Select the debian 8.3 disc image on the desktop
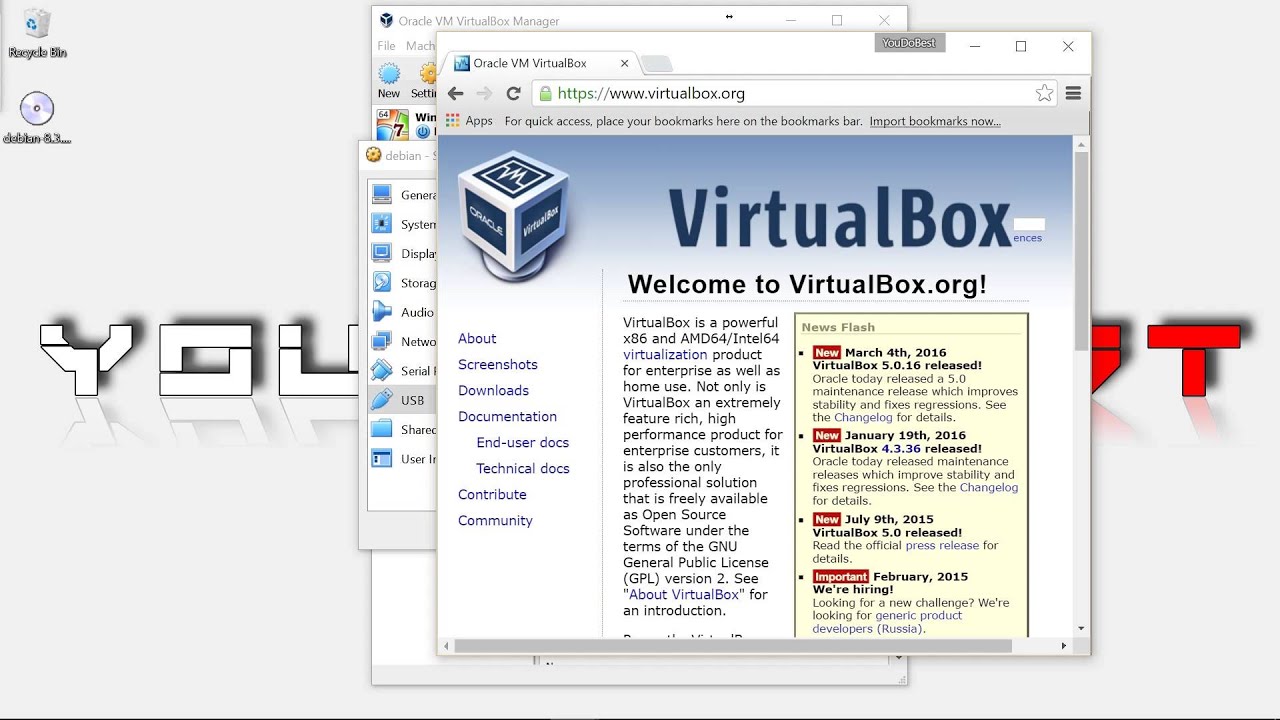The image size is (1280, 720). 37,119
